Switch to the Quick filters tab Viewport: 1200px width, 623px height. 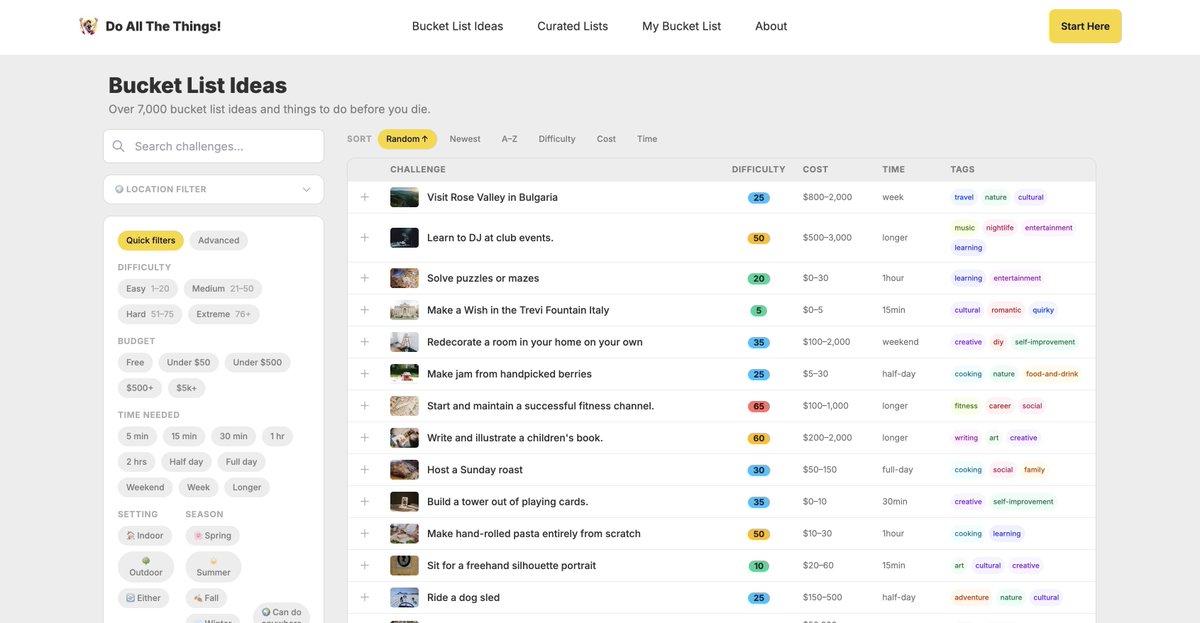point(151,240)
